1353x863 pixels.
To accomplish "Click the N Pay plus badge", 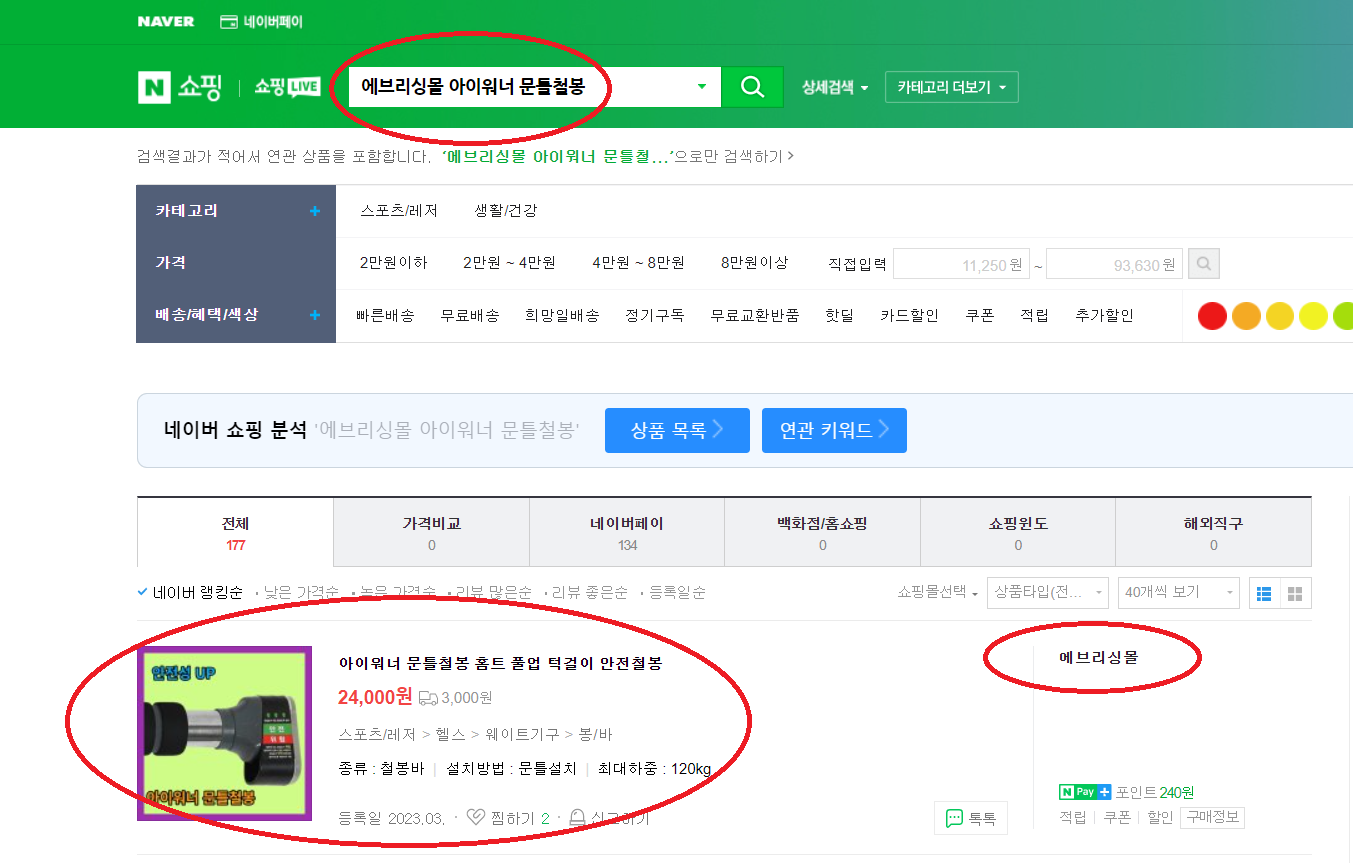I will 1085,792.
